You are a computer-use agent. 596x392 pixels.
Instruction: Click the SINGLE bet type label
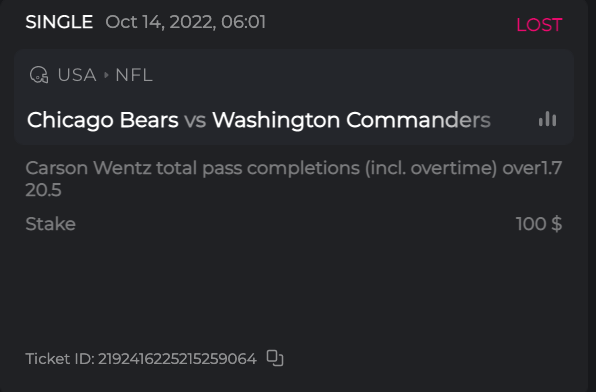[x=59, y=22]
